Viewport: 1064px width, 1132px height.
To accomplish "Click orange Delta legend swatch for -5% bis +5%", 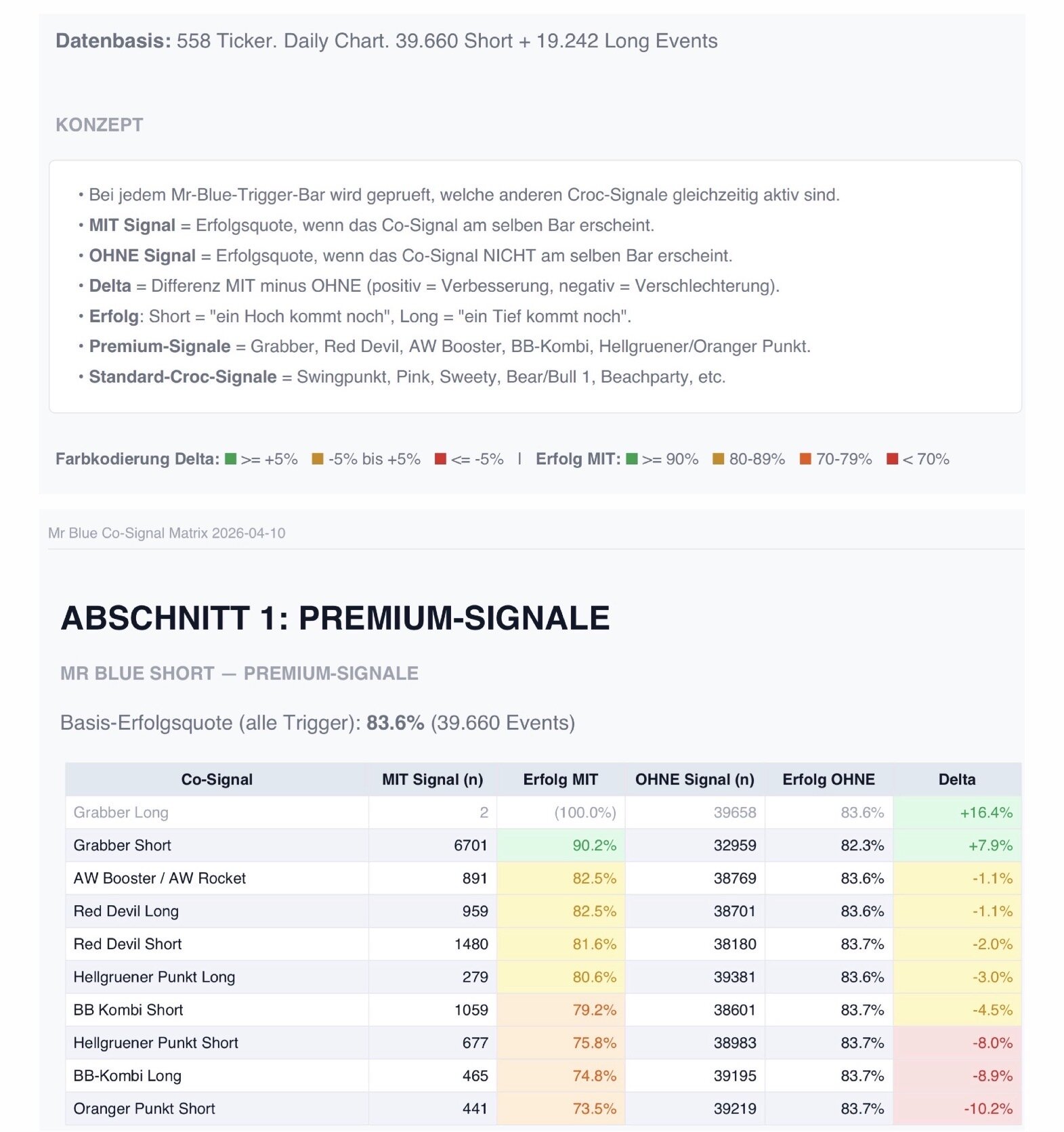I will click(x=317, y=459).
